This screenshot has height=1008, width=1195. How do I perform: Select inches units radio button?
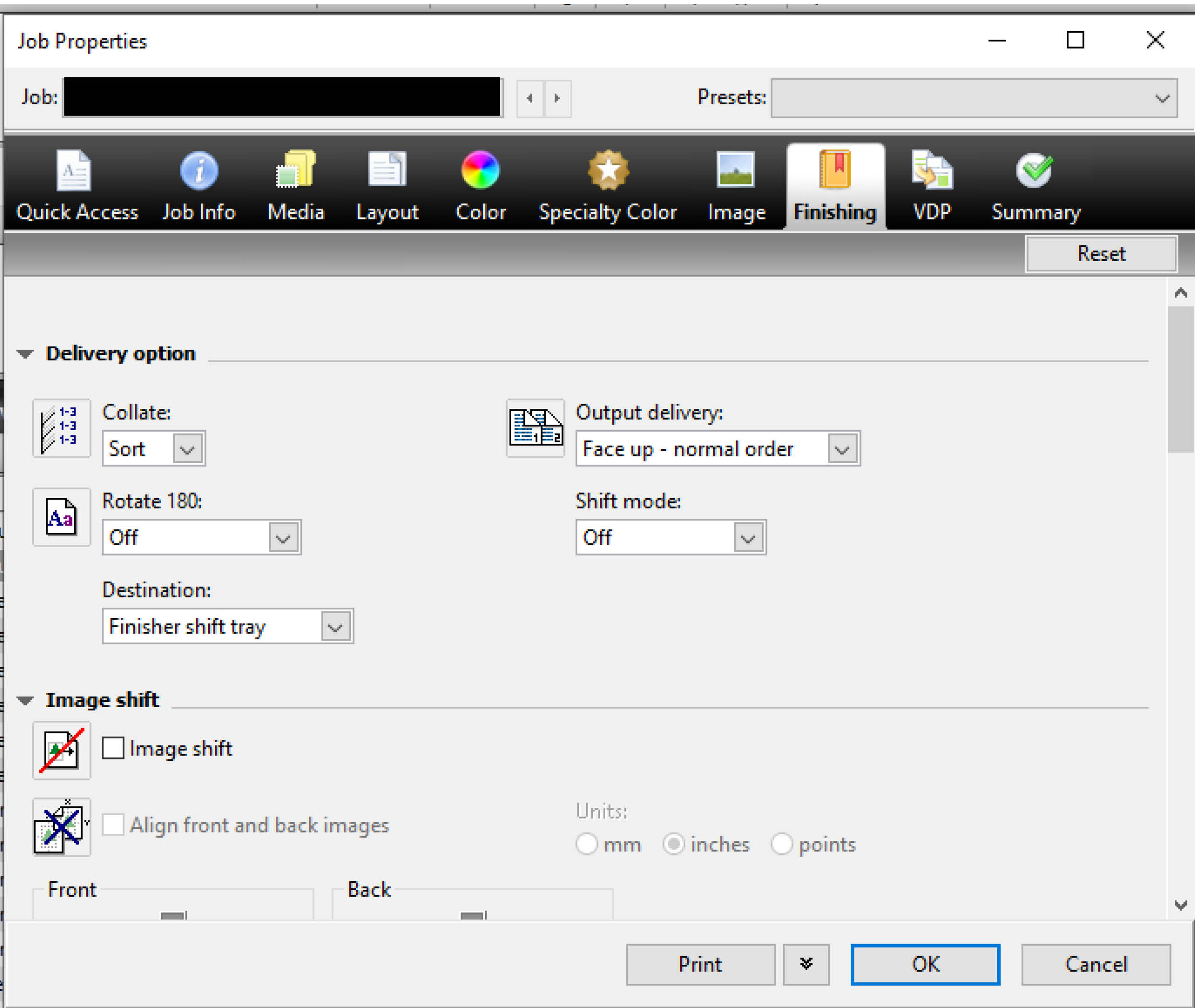point(673,844)
